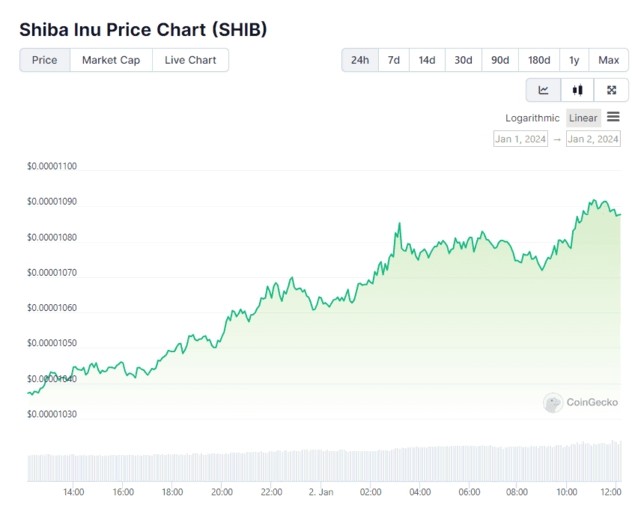Set chart range to 30d
This screenshot has width=644, height=508.
[x=463, y=60]
